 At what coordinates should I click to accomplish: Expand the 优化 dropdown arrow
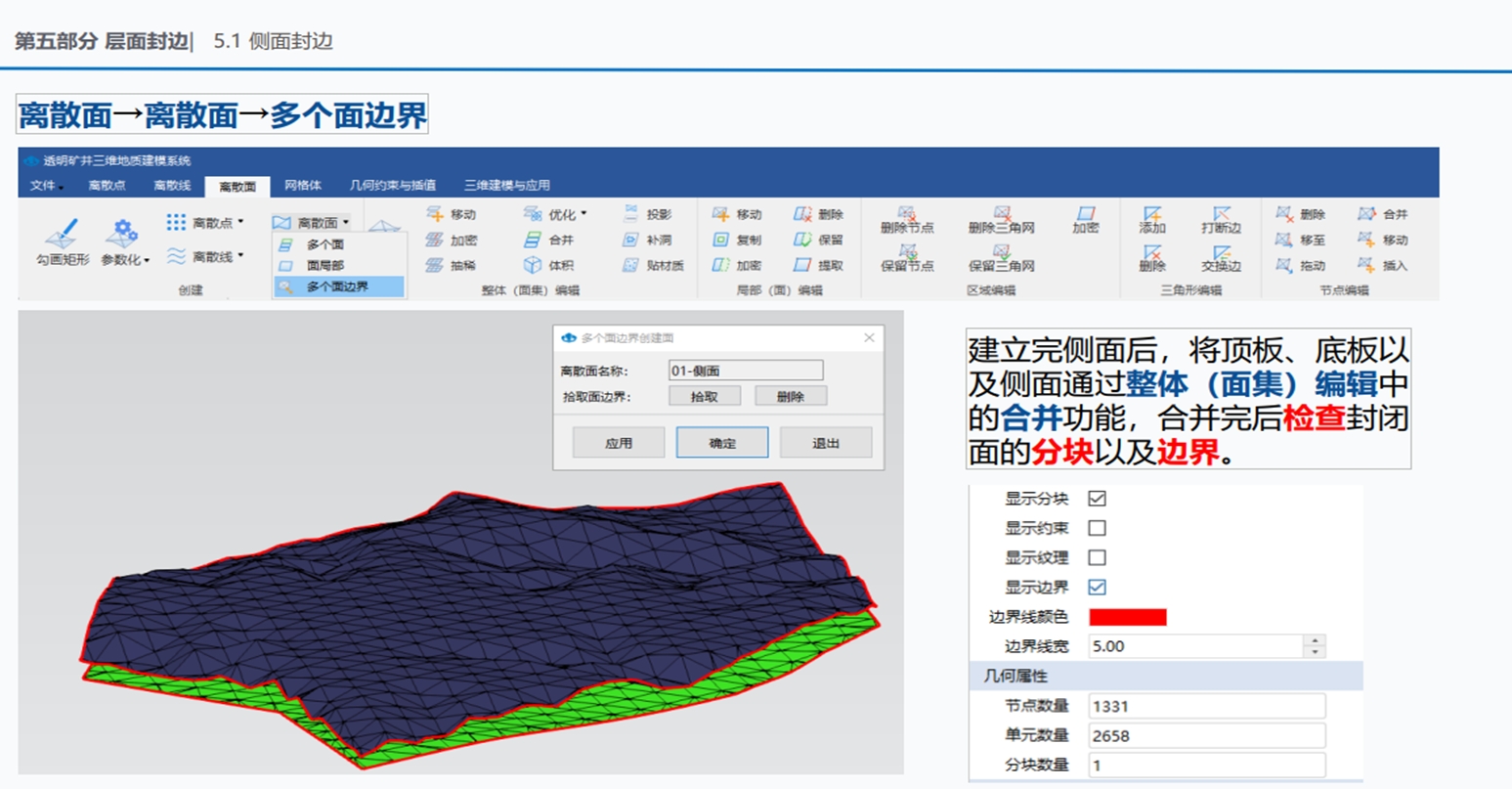[x=583, y=214]
